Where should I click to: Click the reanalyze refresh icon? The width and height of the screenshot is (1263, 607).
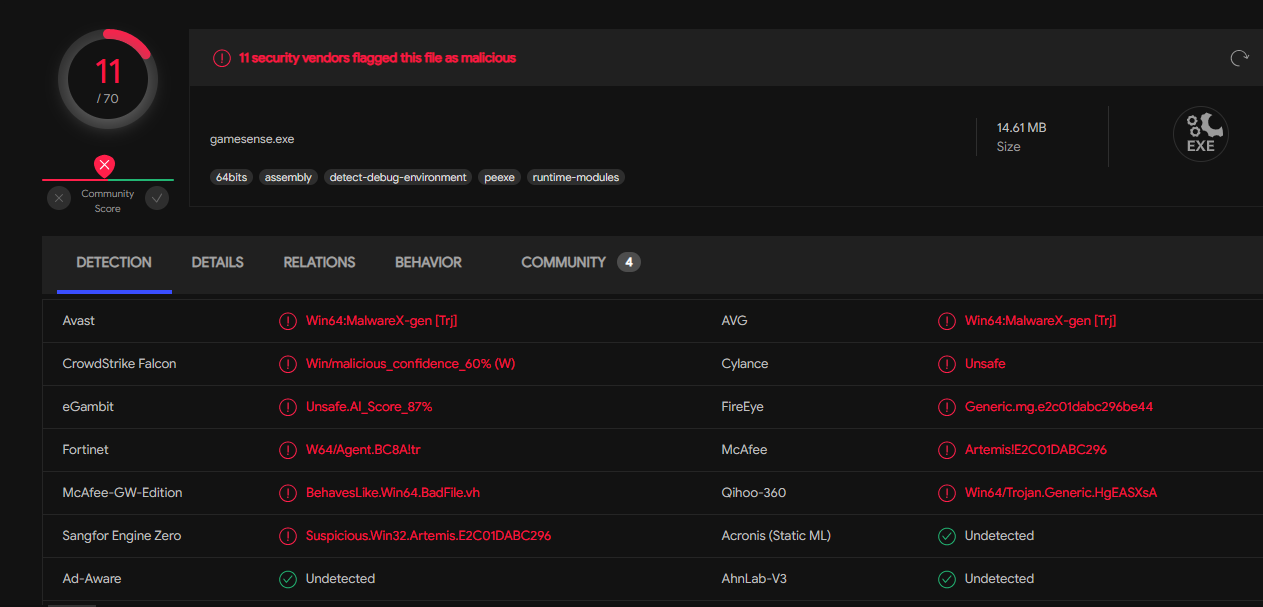coord(1240,58)
